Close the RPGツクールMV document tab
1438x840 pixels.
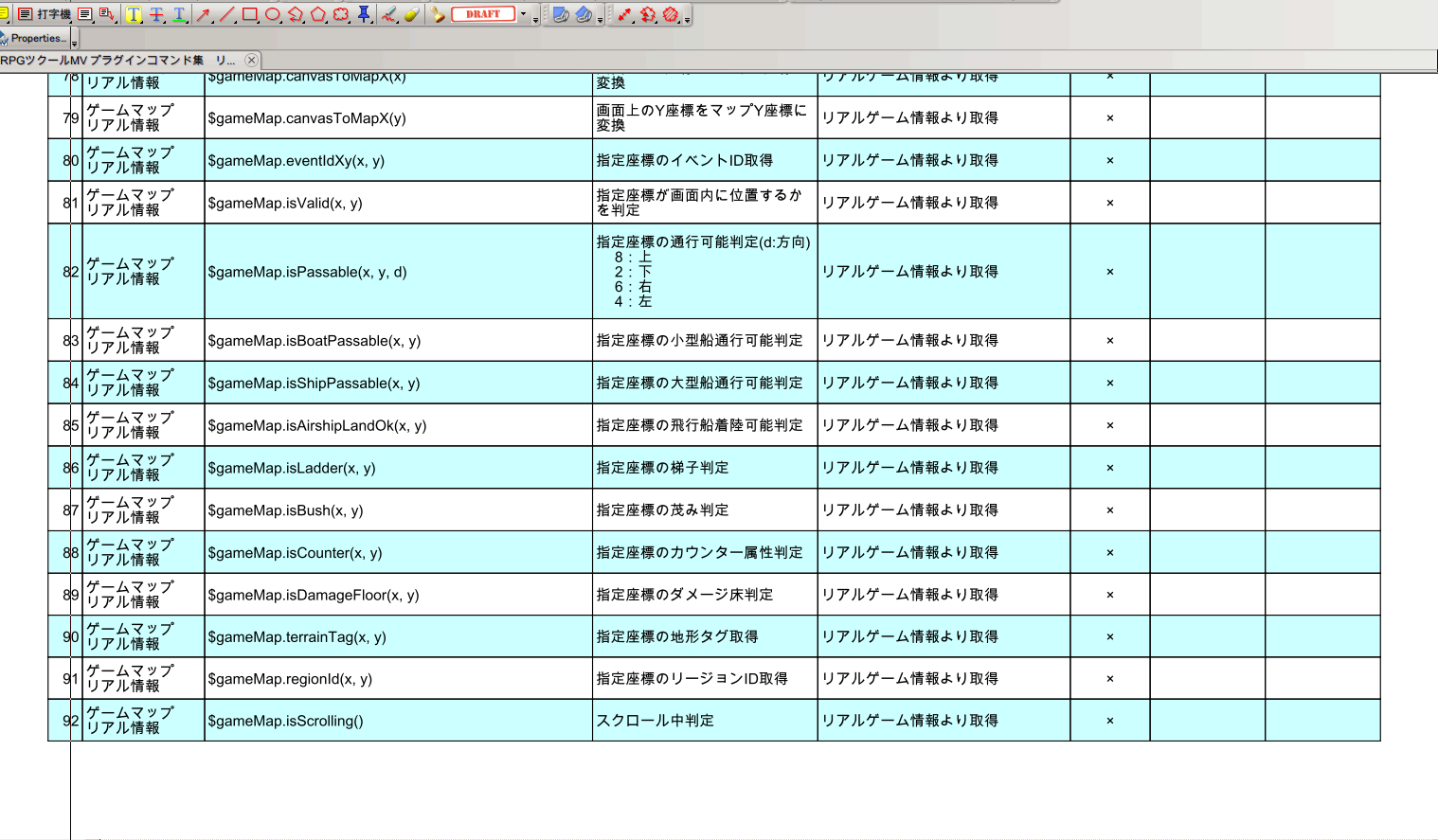coord(251,60)
